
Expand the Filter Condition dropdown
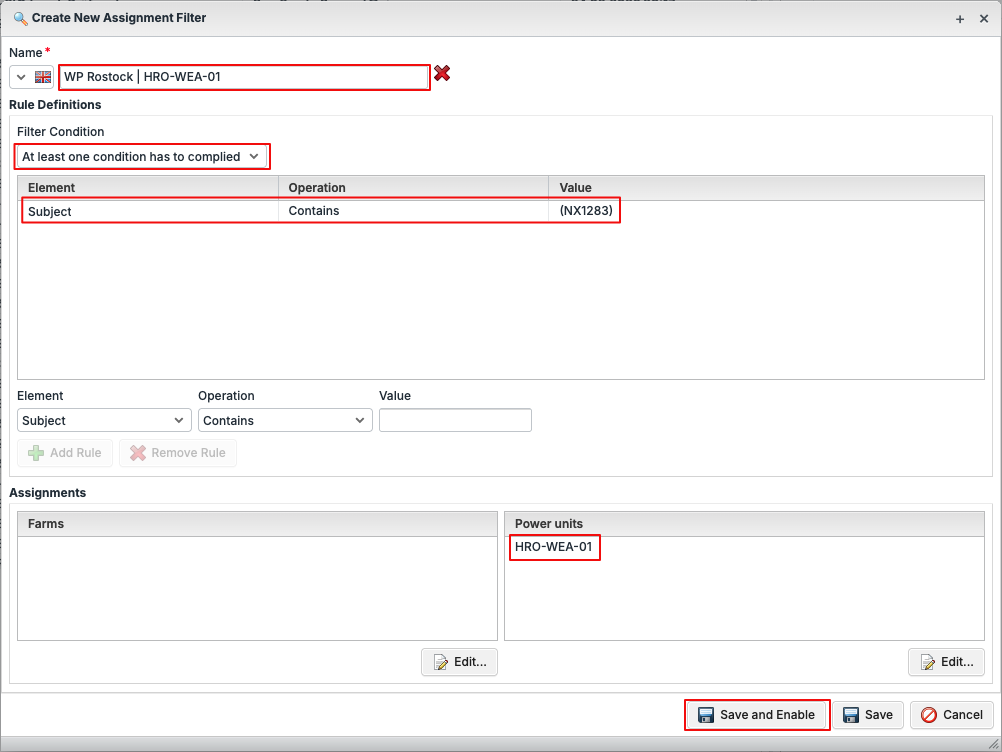click(142, 157)
